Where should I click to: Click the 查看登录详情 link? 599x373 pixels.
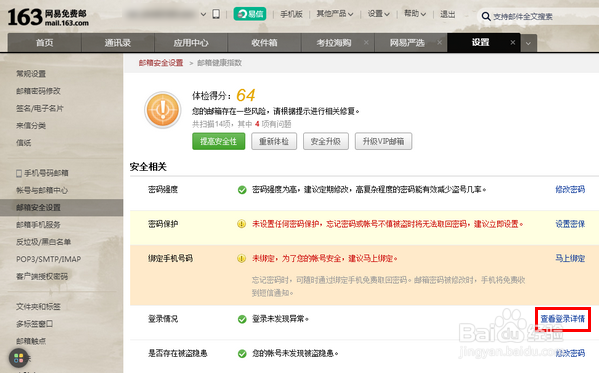coord(563,319)
